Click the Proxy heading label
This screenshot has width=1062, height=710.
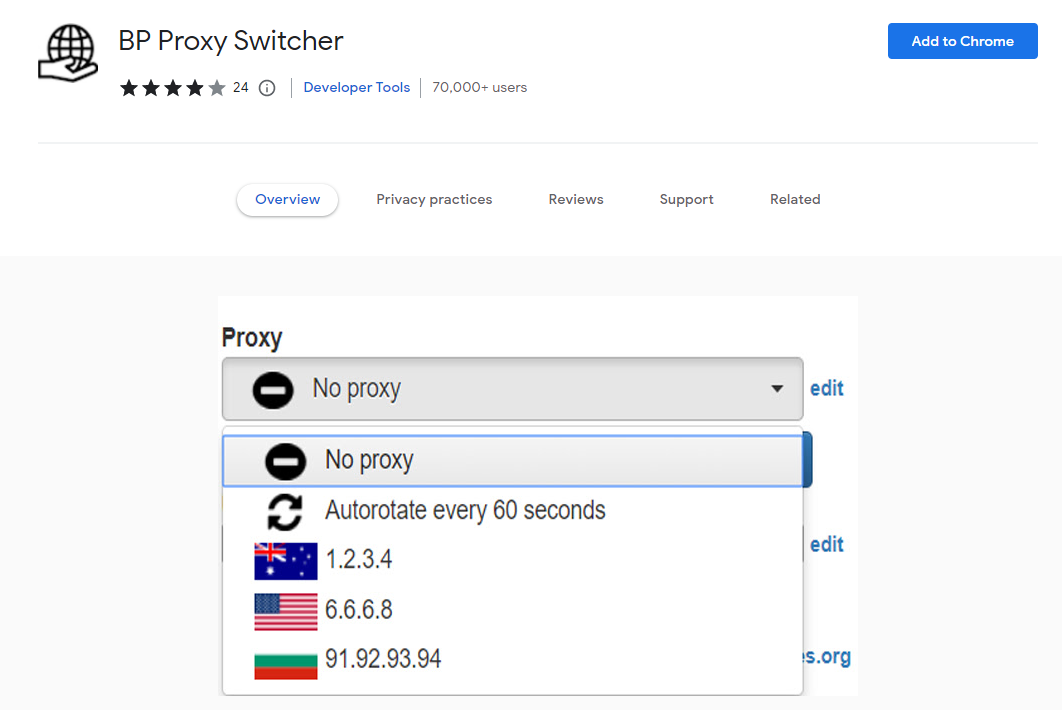click(252, 337)
